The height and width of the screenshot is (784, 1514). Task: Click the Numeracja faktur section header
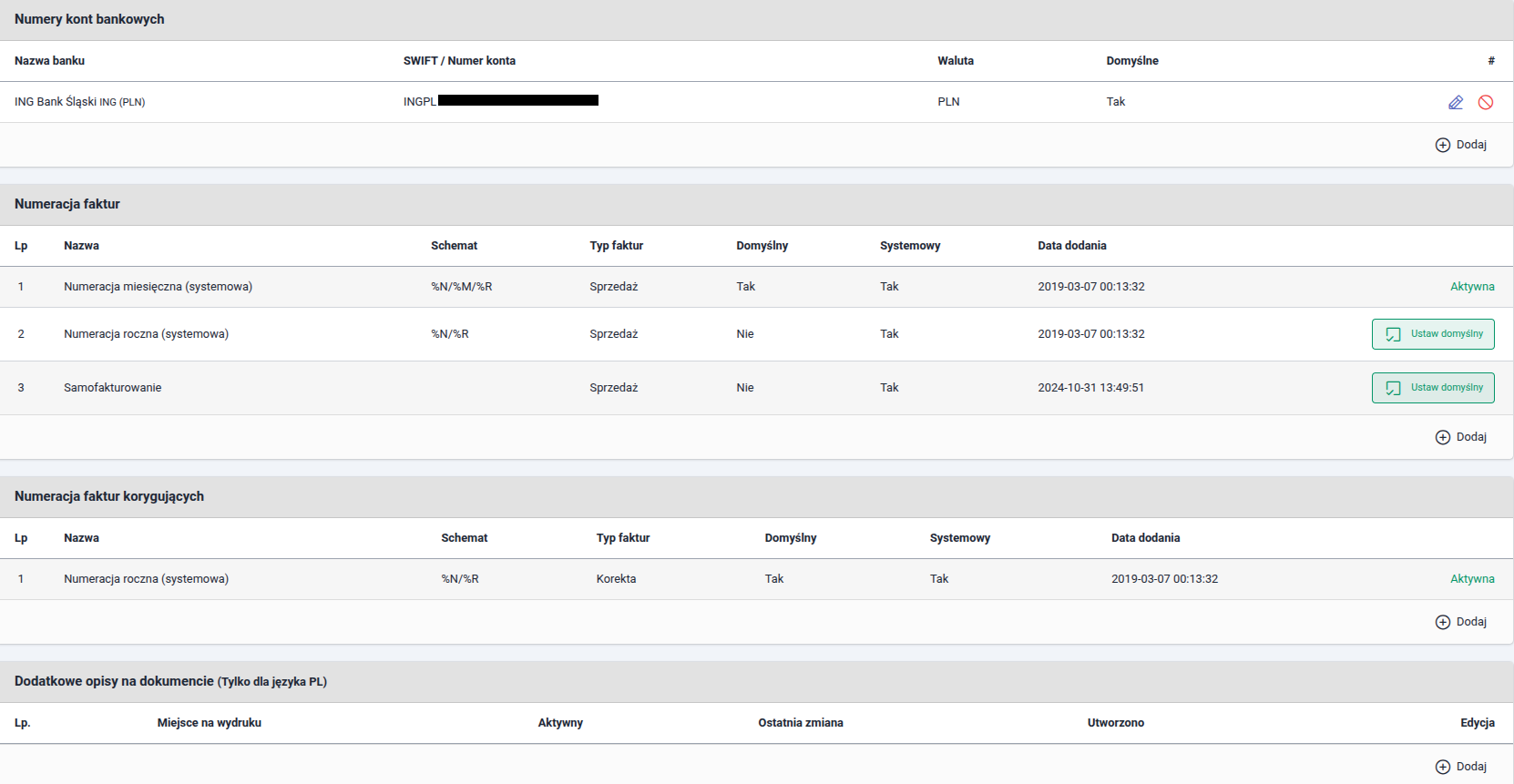point(67,204)
